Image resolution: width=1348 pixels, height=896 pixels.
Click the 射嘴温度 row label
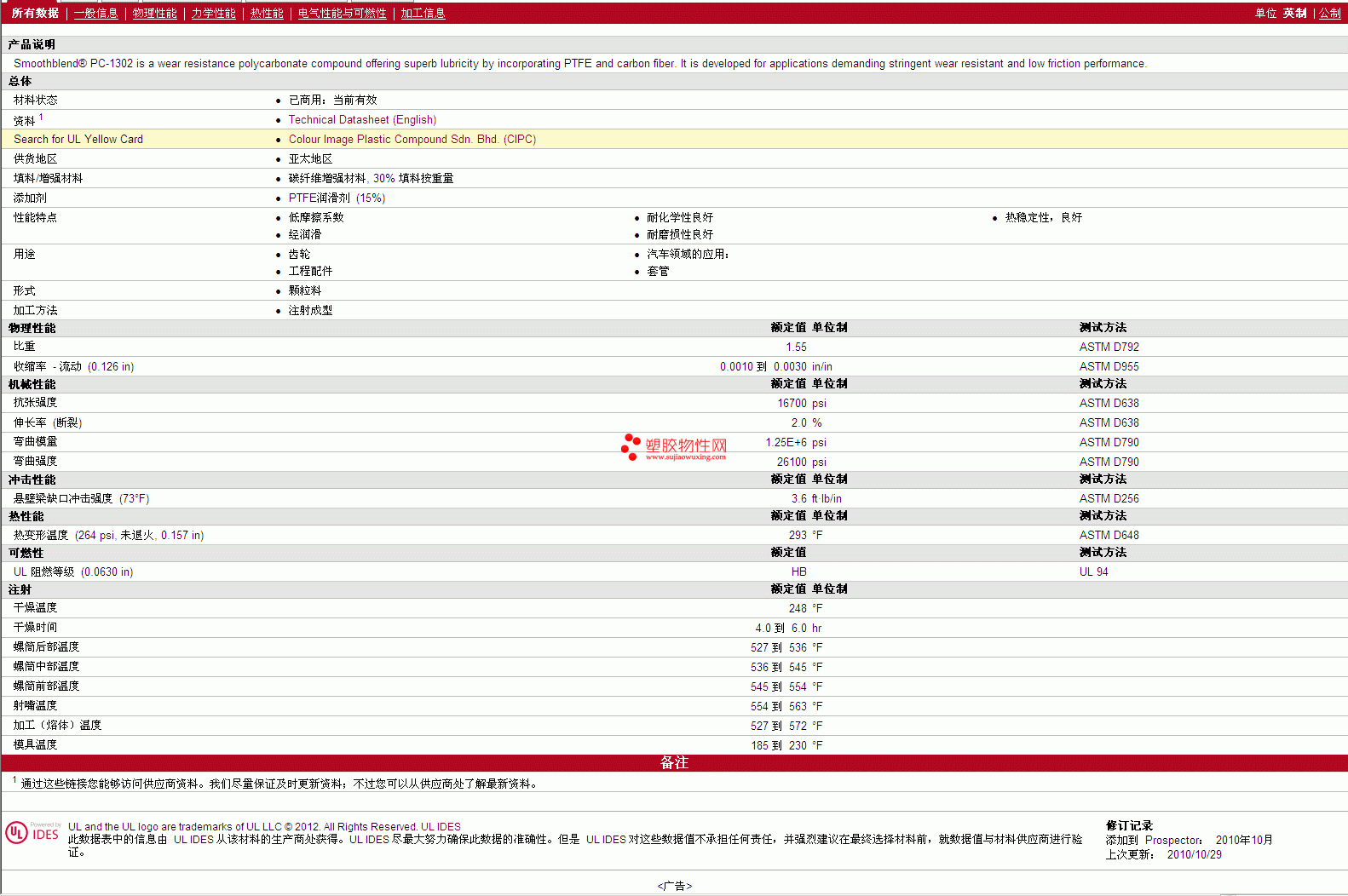click(35, 706)
